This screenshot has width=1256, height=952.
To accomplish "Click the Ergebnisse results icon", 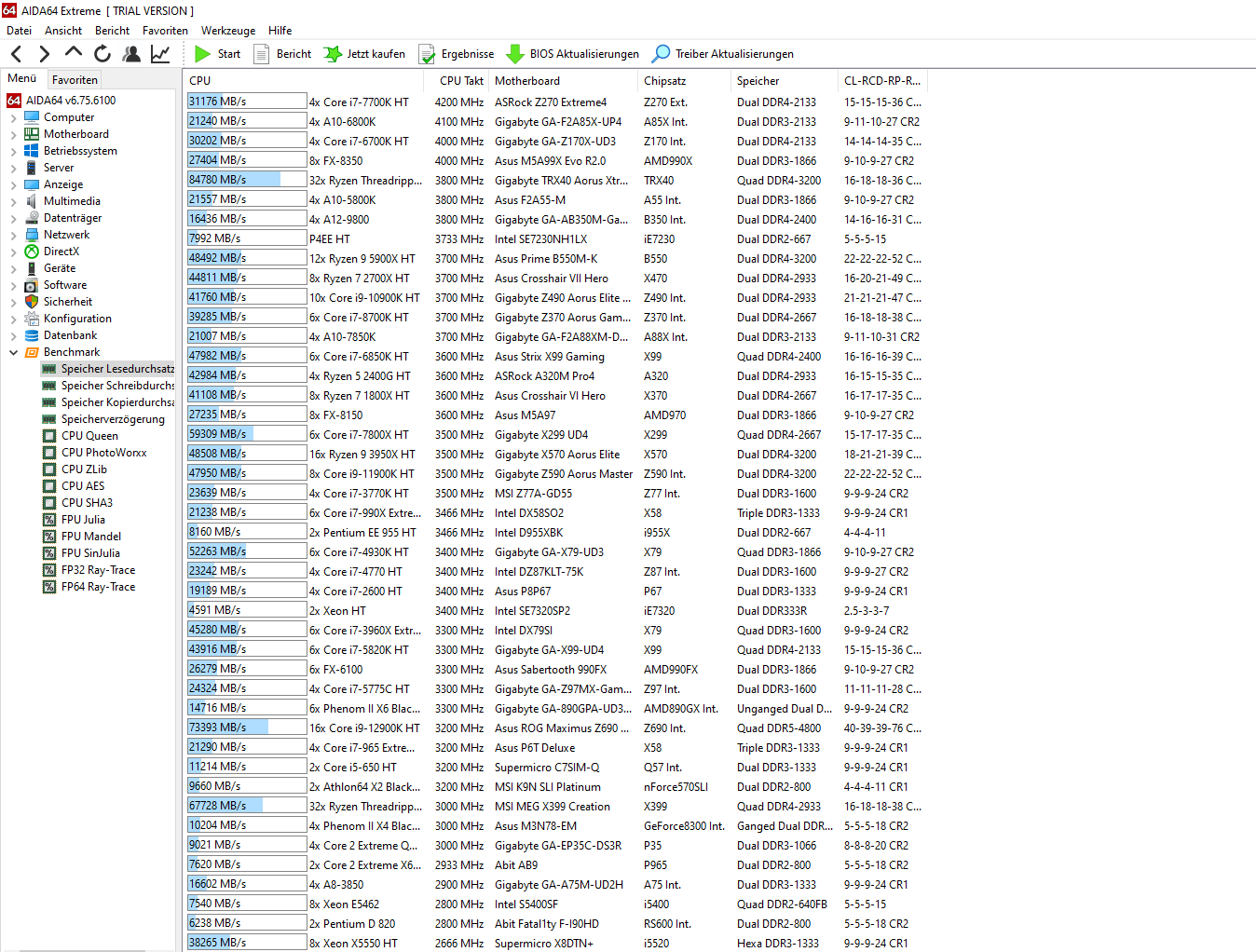I will (x=427, y=54).
